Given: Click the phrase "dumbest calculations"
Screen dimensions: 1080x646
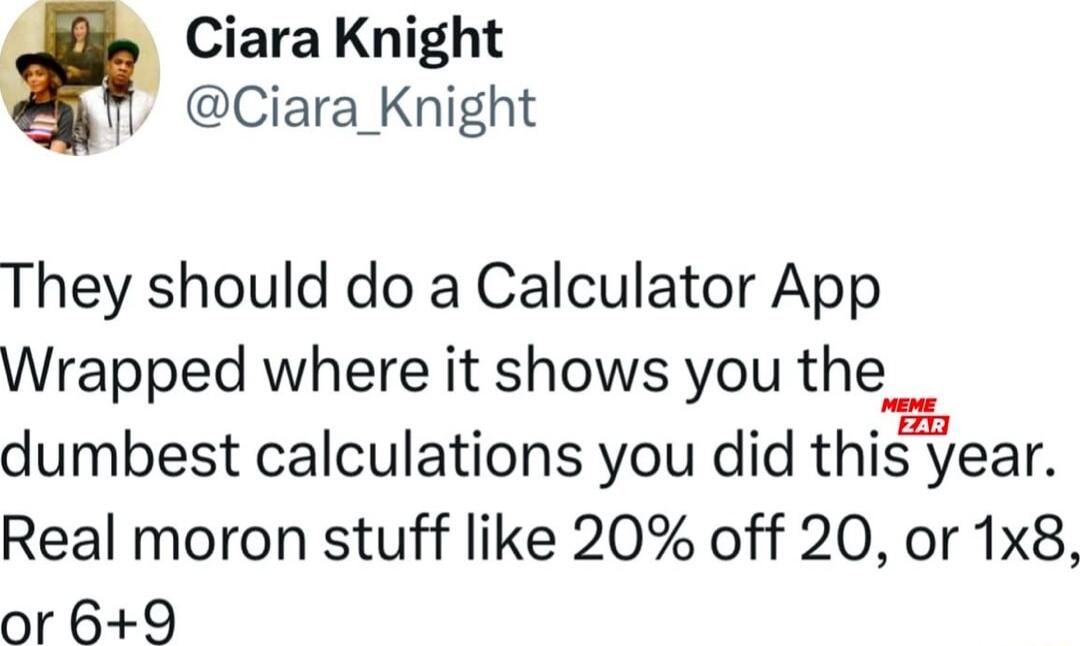Looking at the screenshot, I should pyautogui.click(x=292, y=457).
